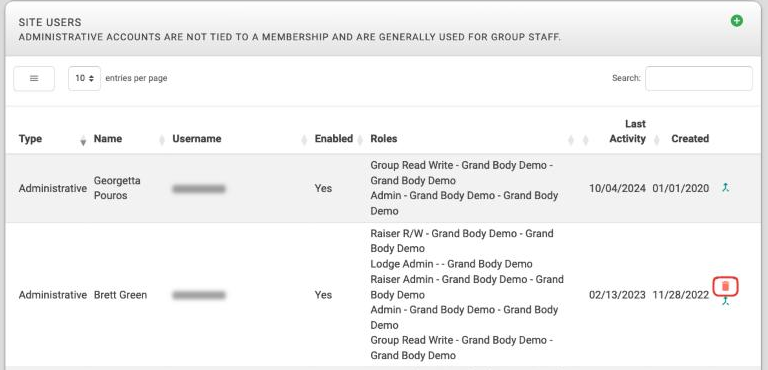Image resolution: width=768 pixels, height=370 pixels.
Task: Click the SITE USERS panel heading
Action: click(x=50, y=23)
